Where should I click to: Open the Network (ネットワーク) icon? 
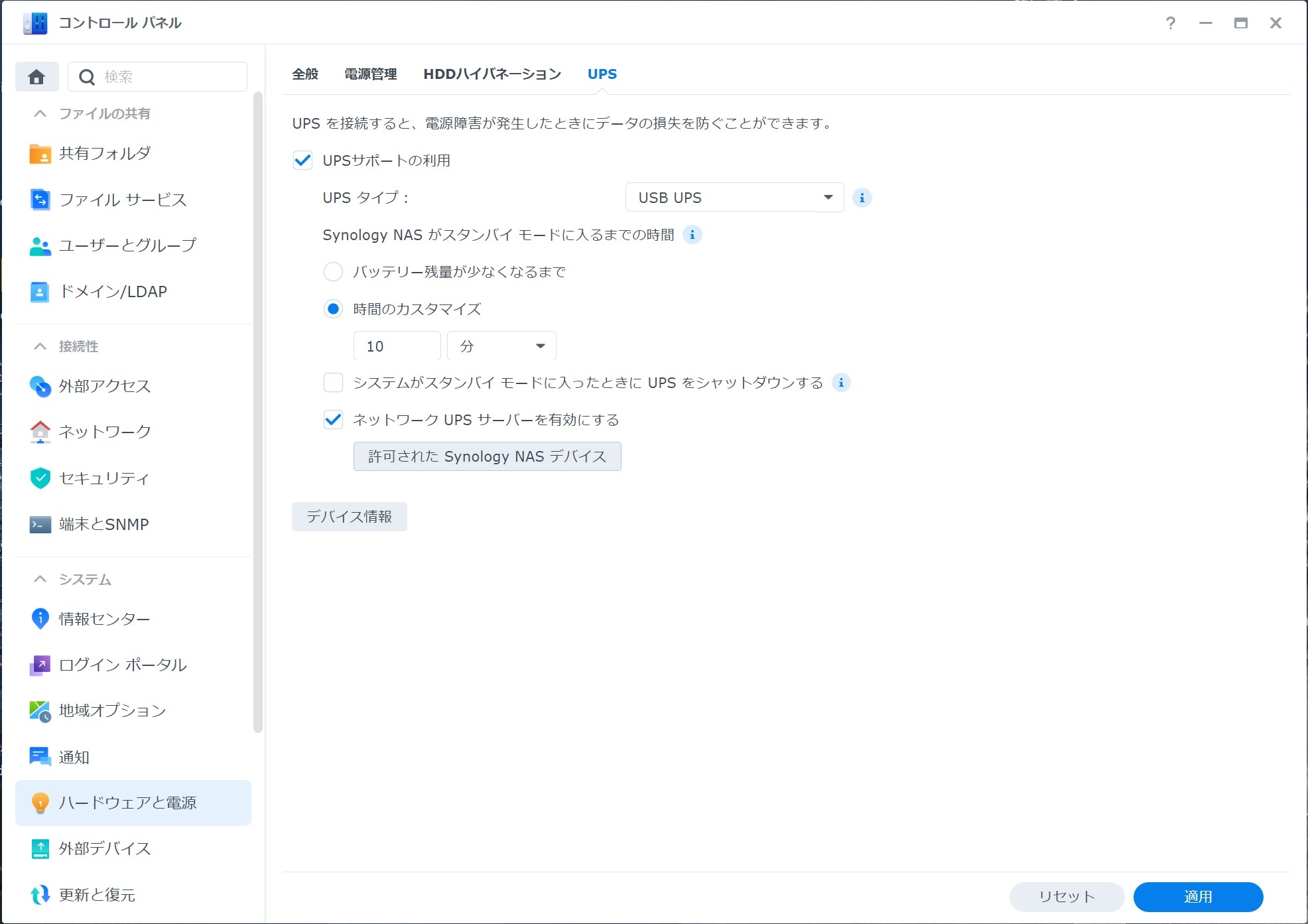click(x=40, y=432)
